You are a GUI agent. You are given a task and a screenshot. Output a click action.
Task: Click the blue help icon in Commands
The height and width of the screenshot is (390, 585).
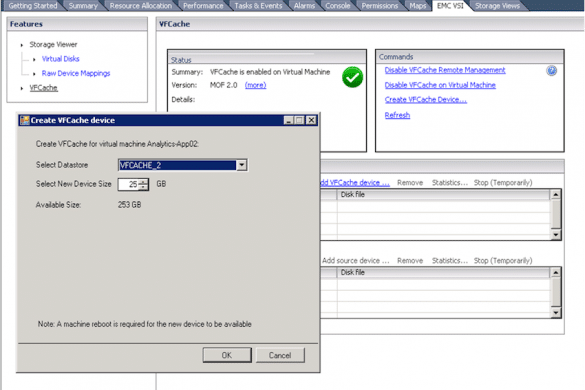click(551, 71)
